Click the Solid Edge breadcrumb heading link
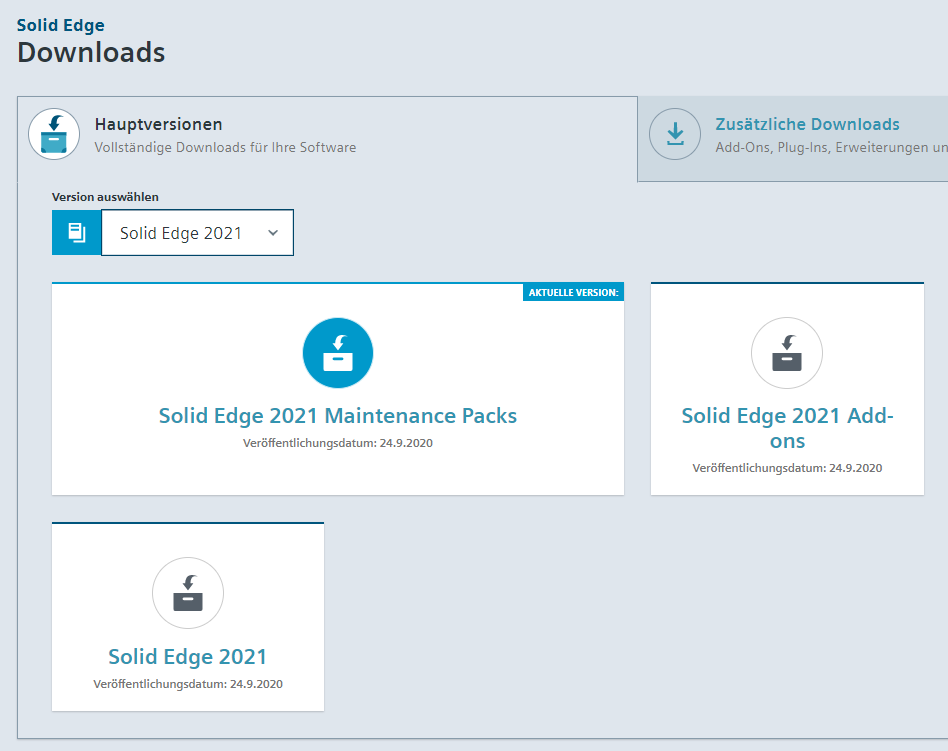The height and width of the screenshot is (751, 948). pos(60,25)
